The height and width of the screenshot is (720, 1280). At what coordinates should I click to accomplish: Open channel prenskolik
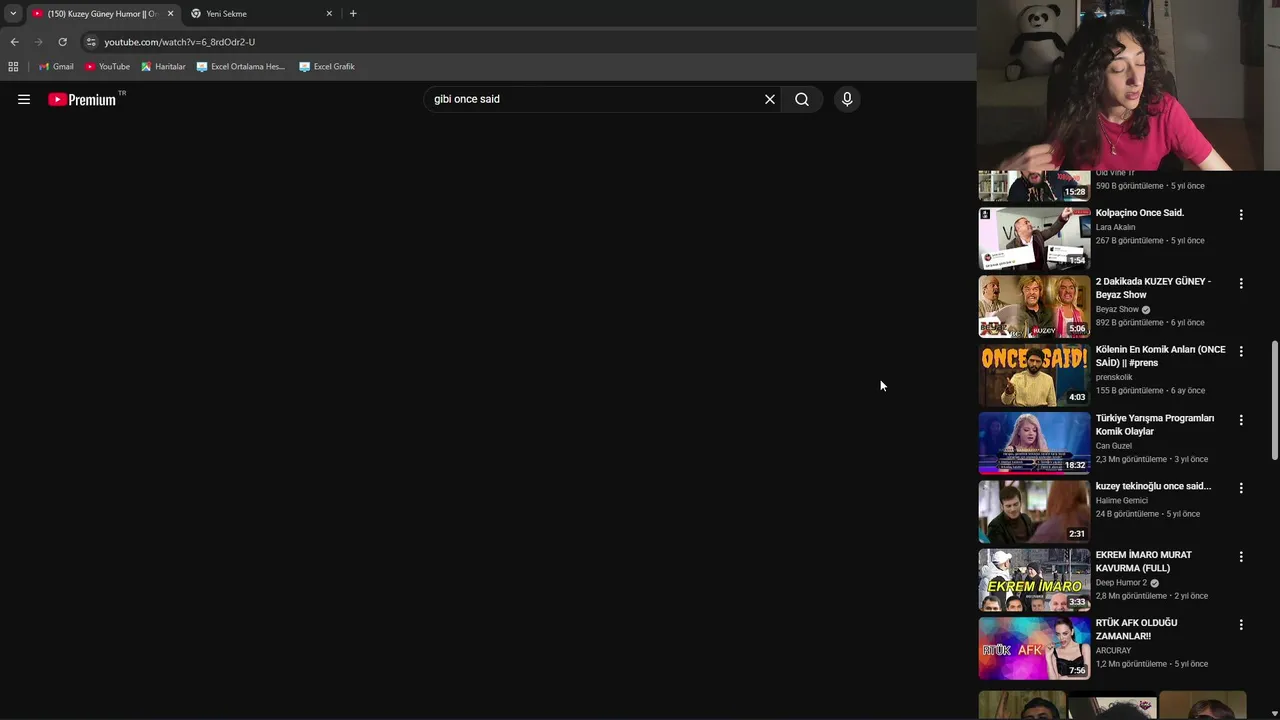(x=1114, y=377)
